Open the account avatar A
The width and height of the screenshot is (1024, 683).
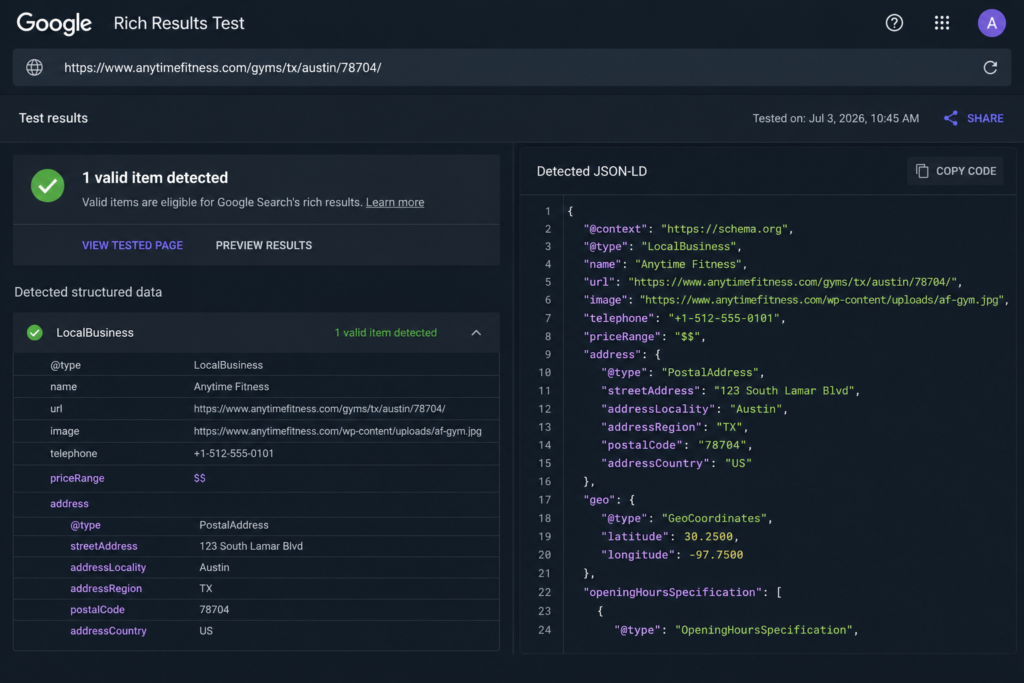click(x=991, y=23)
